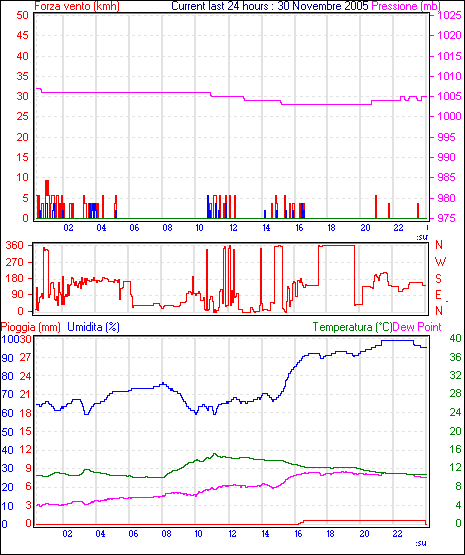Select pressure axis value 1025
Image resolution: width=465 pixels, height=555 pixels.
coord(449,16)
